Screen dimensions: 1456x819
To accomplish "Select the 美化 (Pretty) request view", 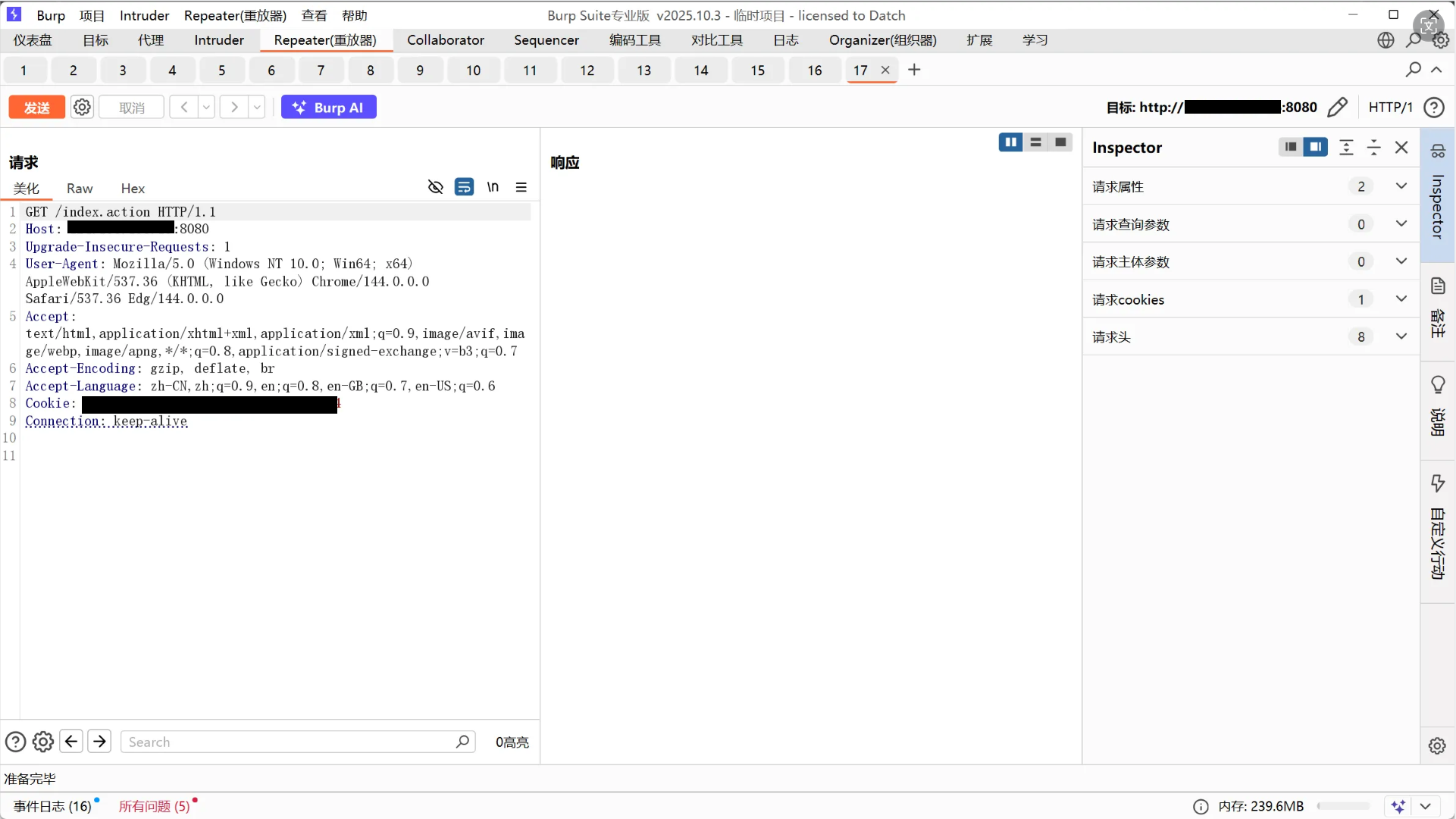I will click(27, 189).
